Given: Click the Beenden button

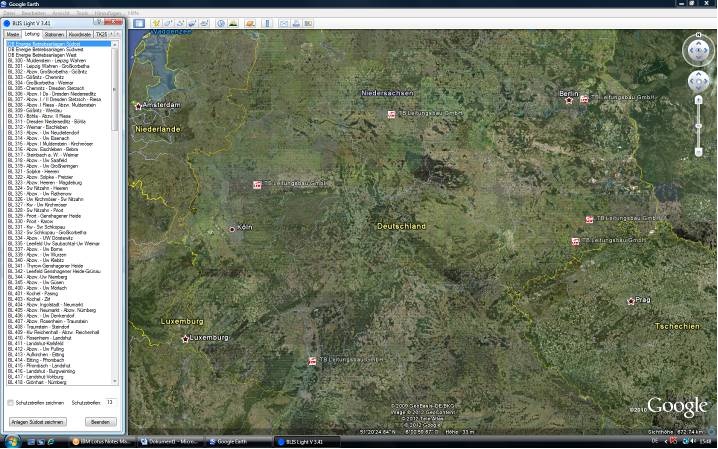Looking at the screenshot, I should (x=101, y=422).
